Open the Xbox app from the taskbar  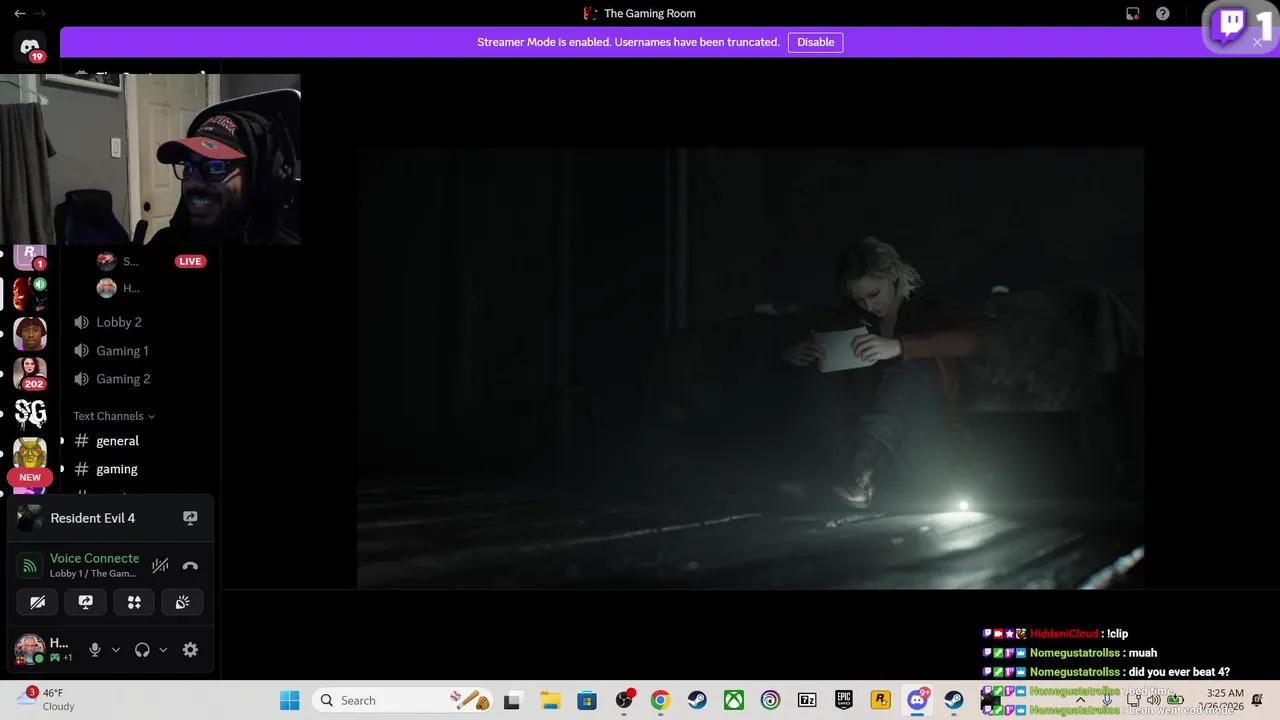[734, 700]
